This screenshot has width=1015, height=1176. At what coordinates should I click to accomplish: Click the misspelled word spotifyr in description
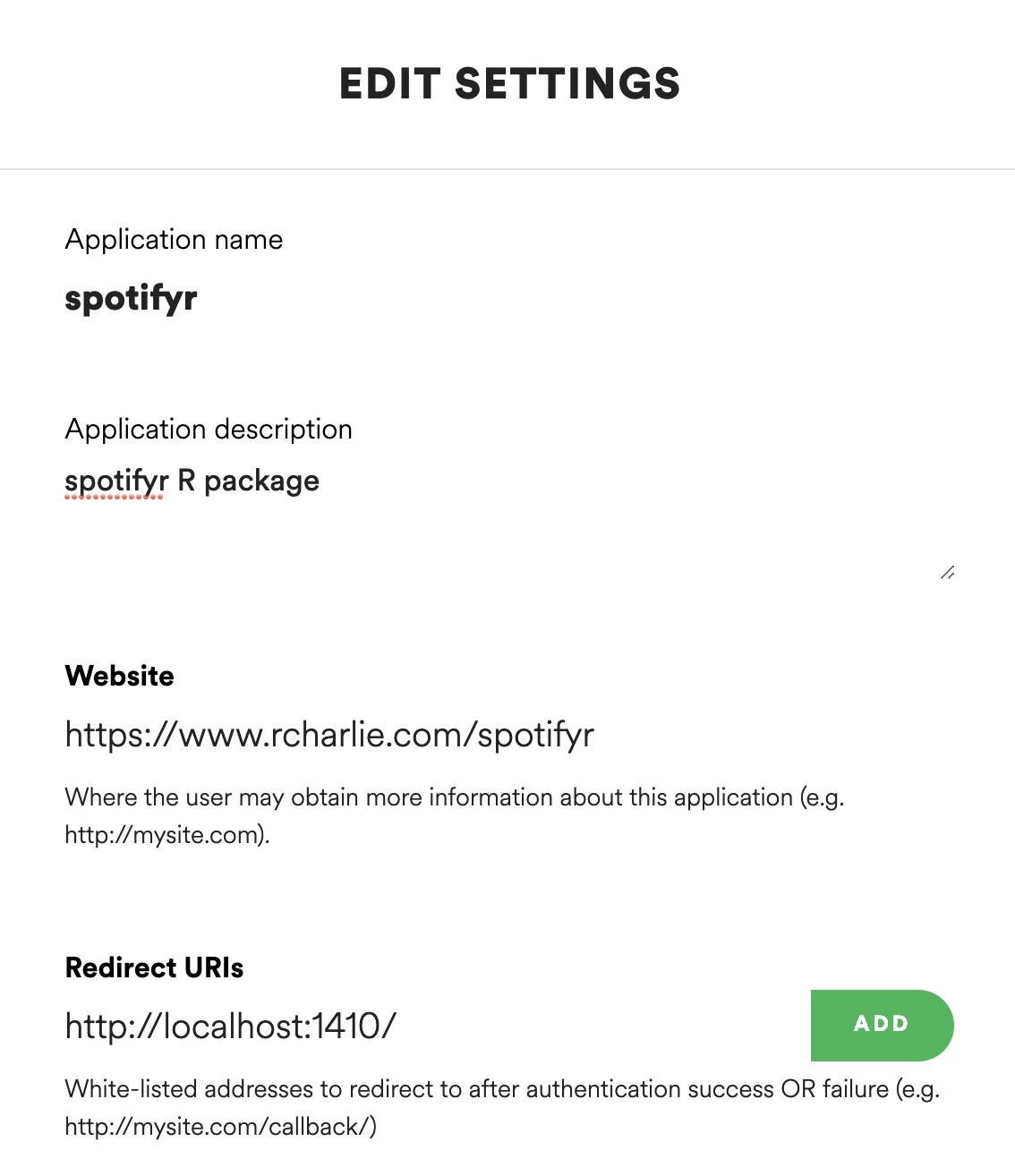[116, 481]
